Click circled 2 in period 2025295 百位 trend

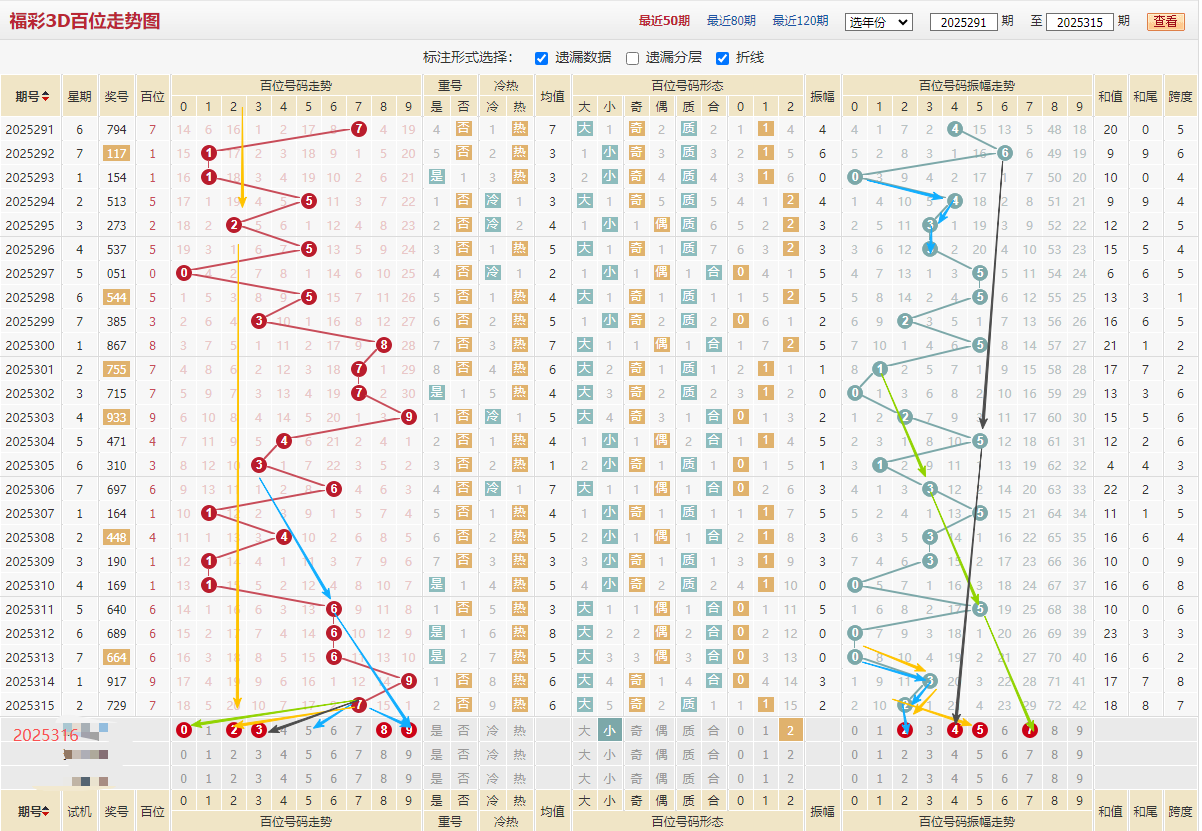(x=234, y=225)
